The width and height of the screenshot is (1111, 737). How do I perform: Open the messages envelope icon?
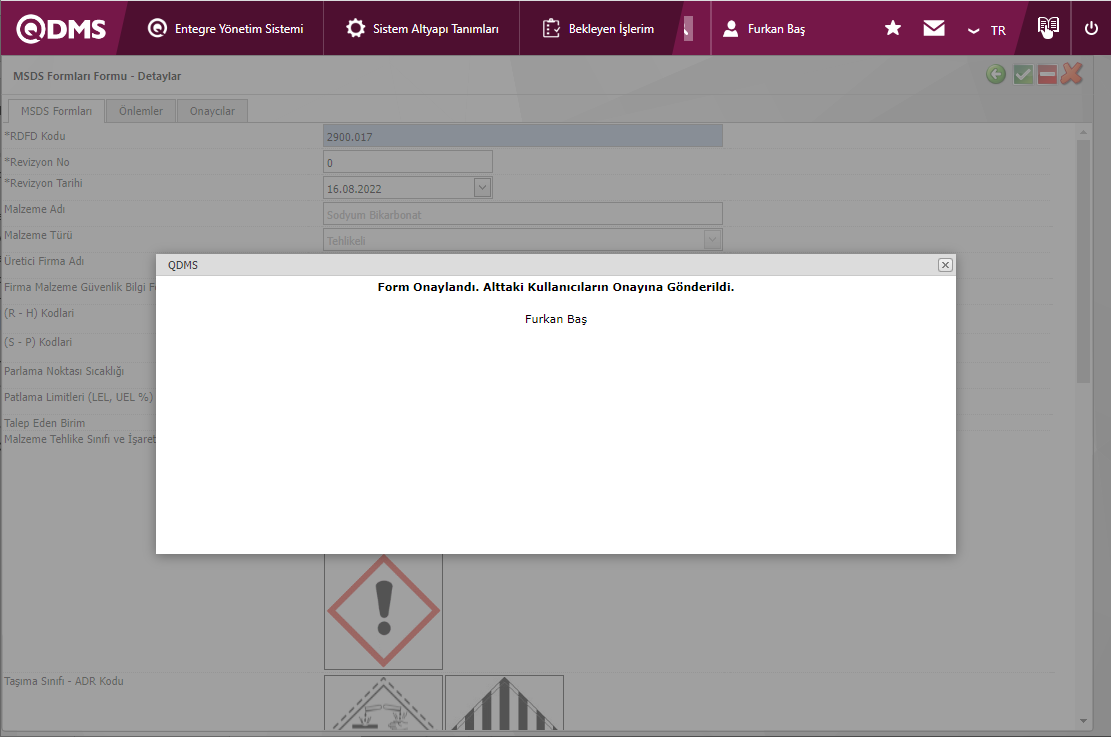pos(934,28)
